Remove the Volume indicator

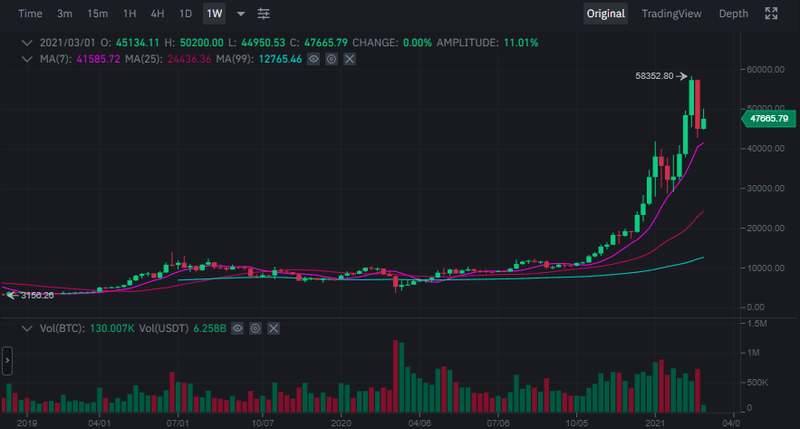point(273,328)
